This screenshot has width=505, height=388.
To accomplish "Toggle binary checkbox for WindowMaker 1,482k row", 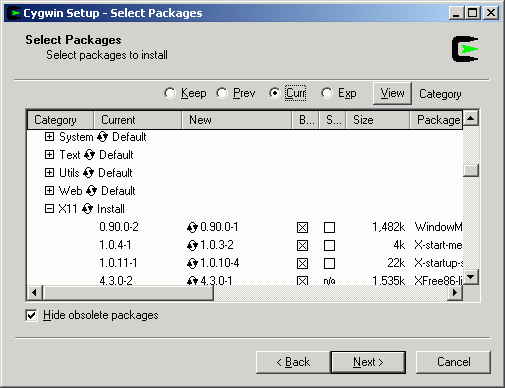I will click(302, 228).
